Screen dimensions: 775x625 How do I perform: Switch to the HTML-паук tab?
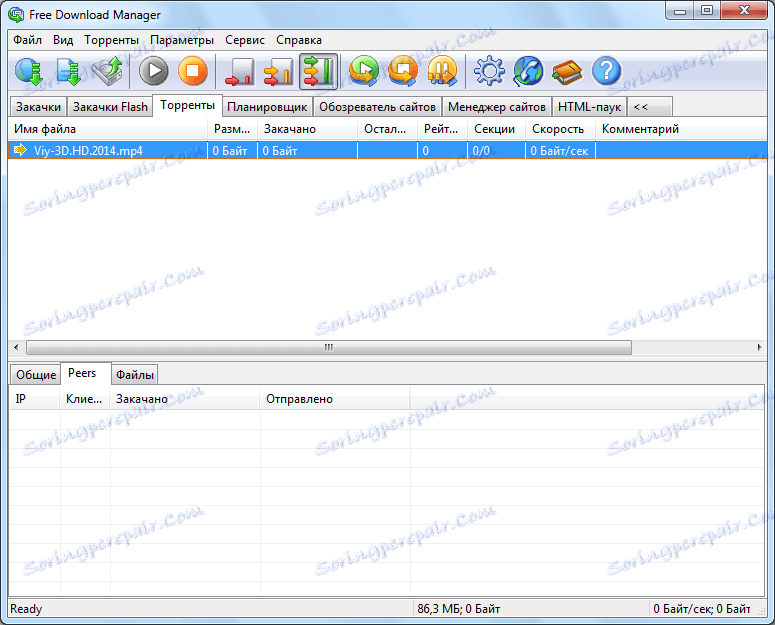coord(589,107)
